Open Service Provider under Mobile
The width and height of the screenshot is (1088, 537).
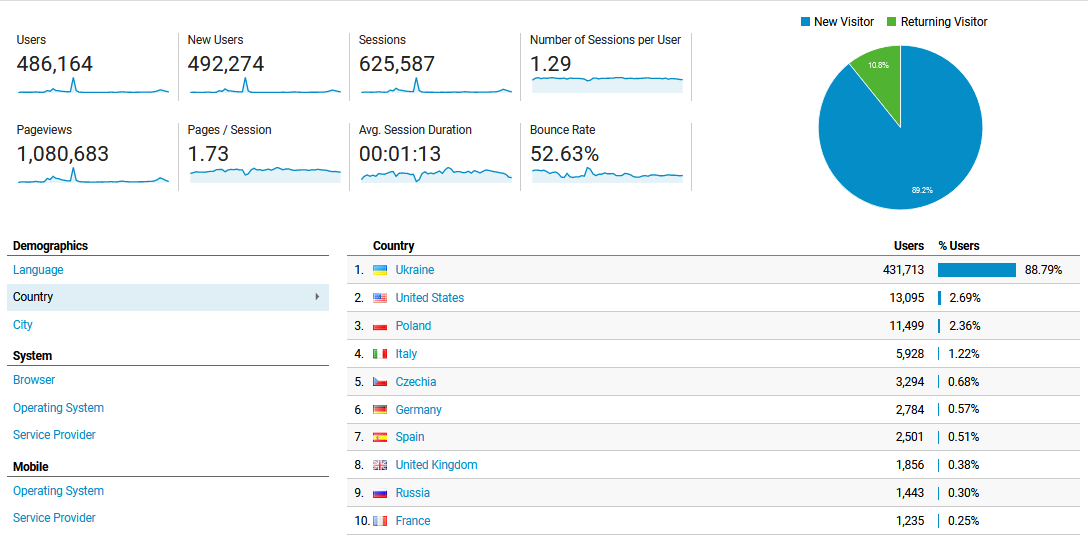(x=54, y=518)
